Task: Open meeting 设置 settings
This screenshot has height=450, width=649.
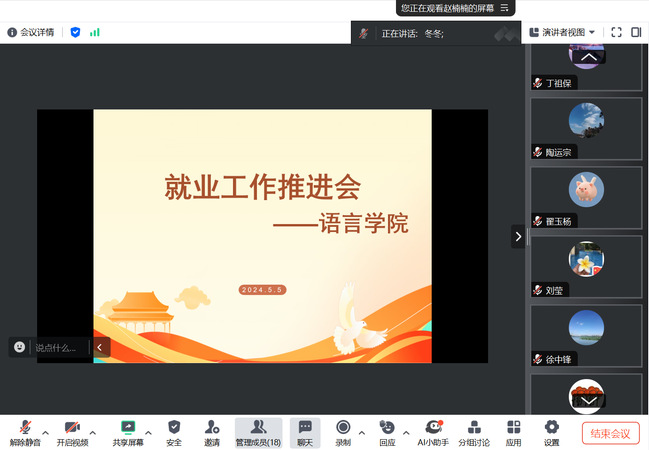Action: [x=551, y=428]
